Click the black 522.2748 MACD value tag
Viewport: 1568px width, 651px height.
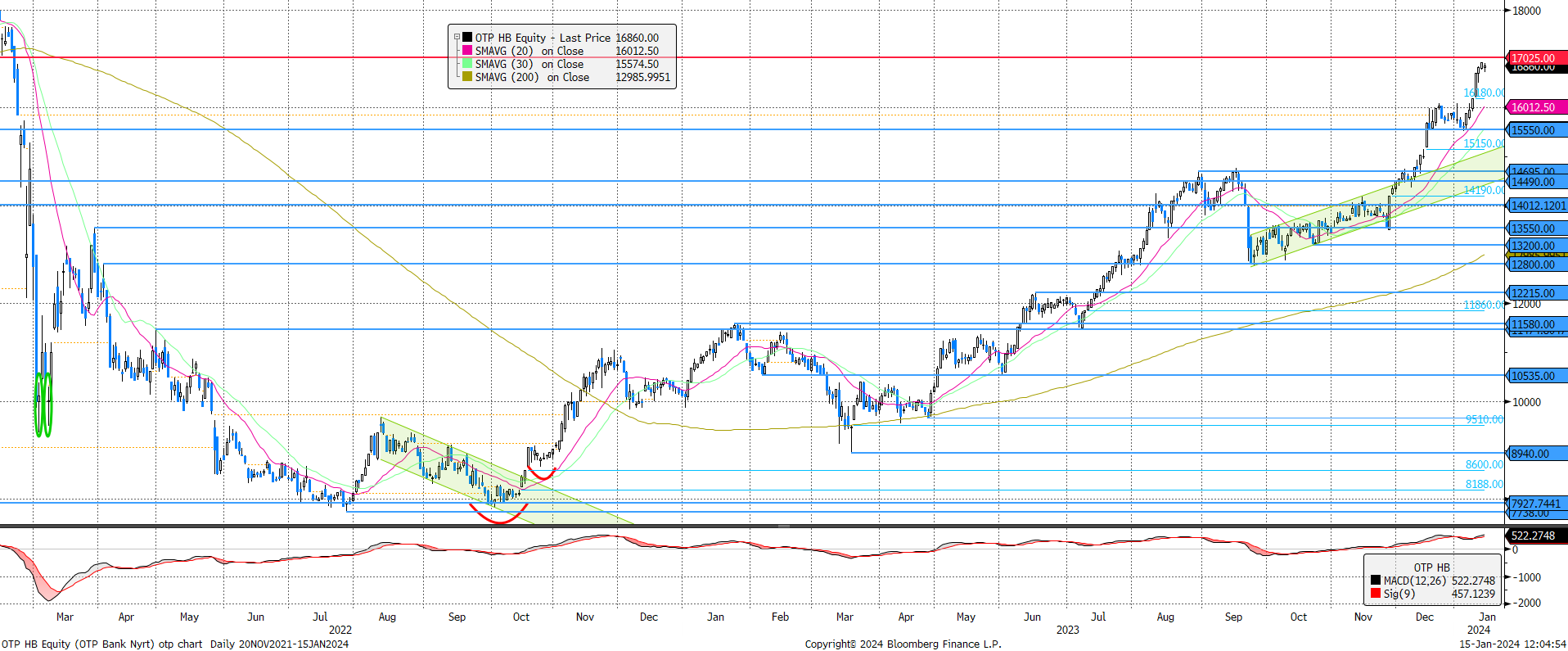click(1537, 536)
